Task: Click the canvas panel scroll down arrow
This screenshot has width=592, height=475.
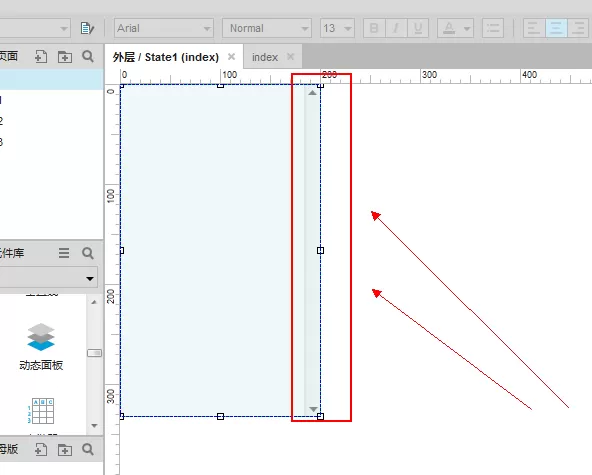Action: [313, 409]
